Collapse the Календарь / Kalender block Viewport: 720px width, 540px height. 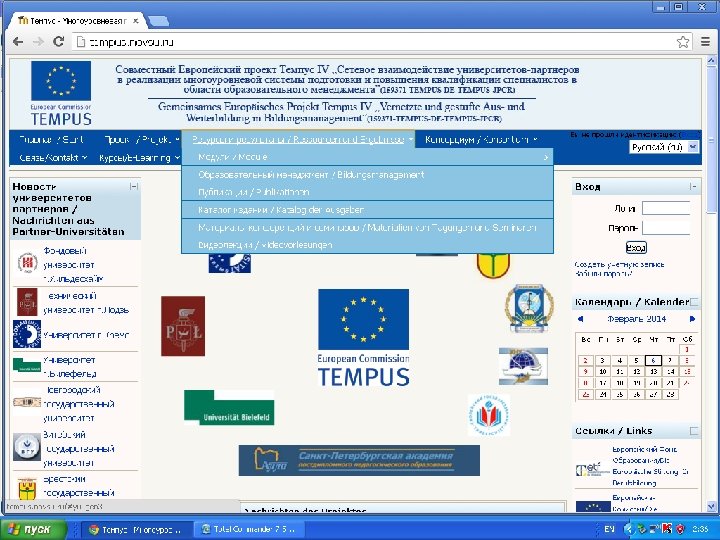pyautogui.click(x=694, y=302)
